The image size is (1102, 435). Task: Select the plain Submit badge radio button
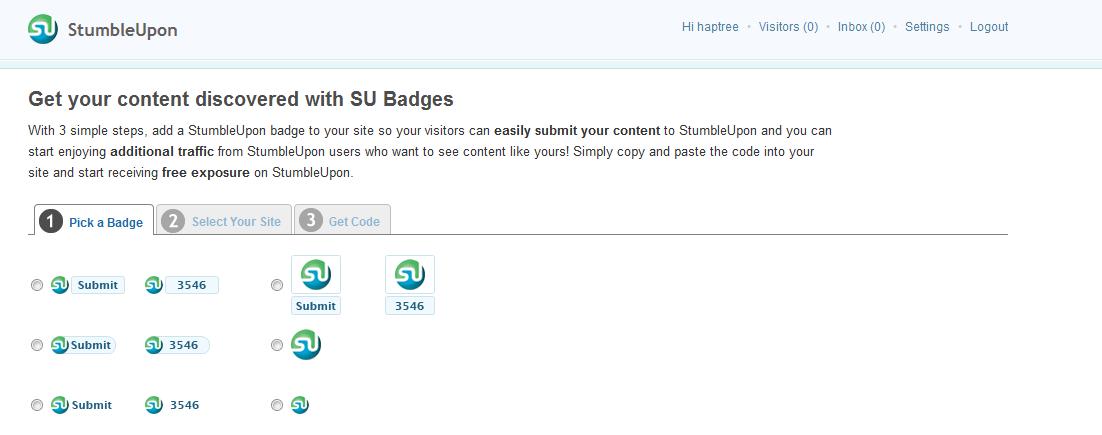click(37, 405)
